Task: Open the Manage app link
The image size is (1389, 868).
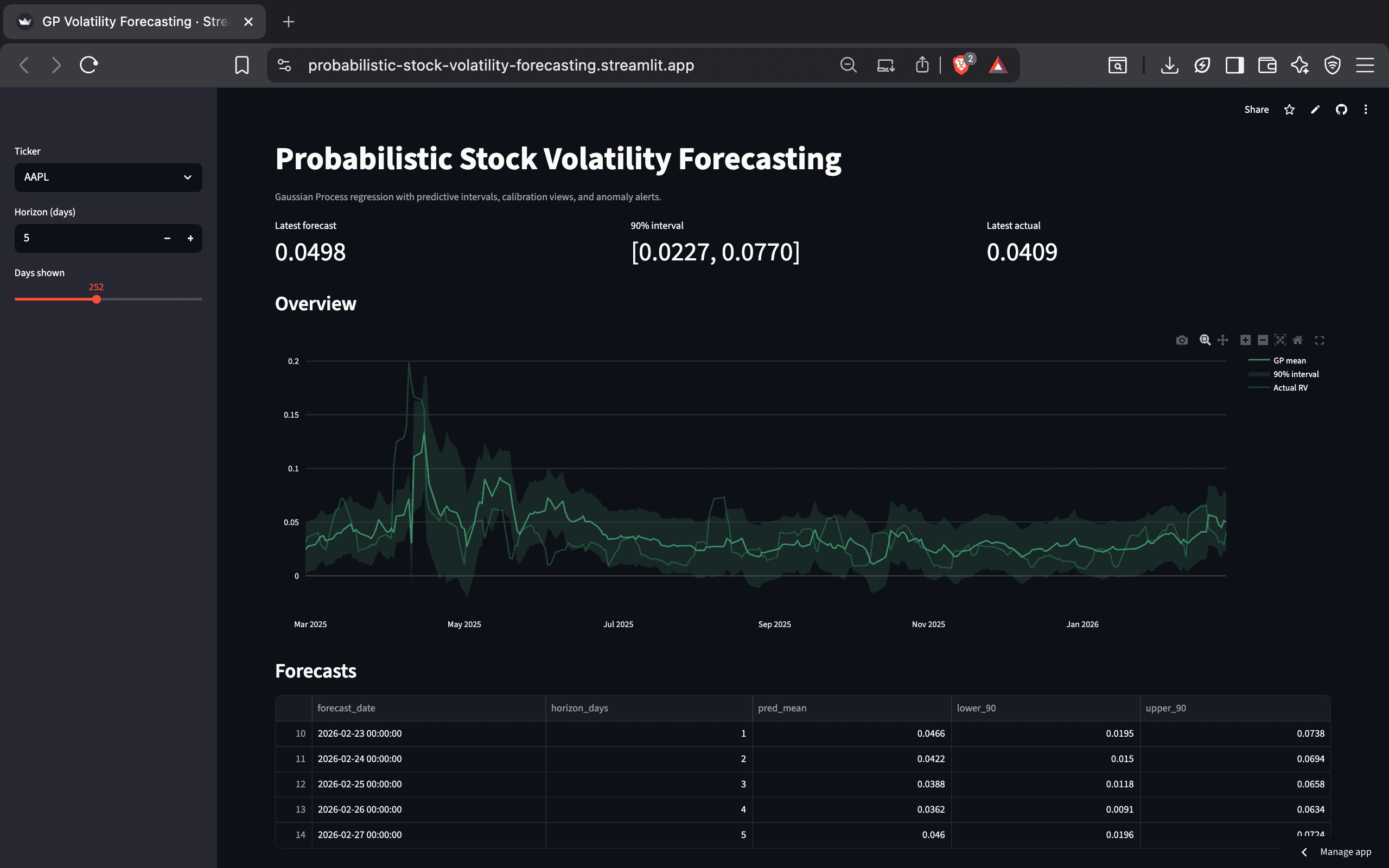Action: (x=1346, y=852)
